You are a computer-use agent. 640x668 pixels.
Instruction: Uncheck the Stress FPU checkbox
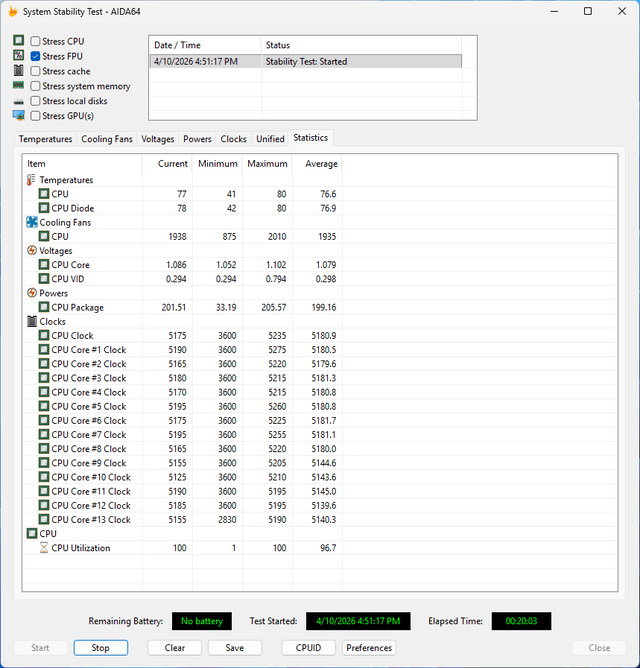(35, 56)
